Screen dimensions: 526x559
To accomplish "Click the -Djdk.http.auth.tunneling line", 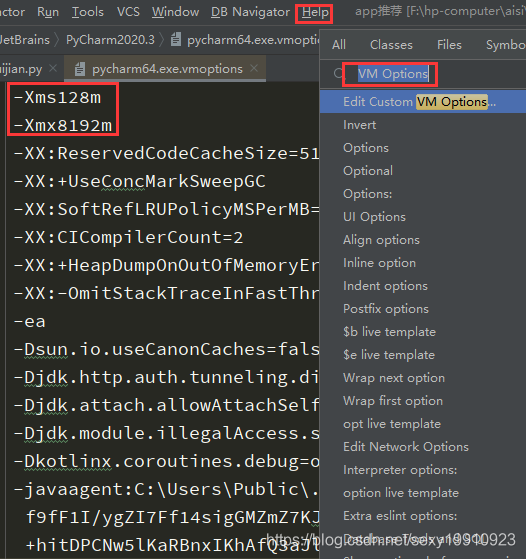I will coord(166,378).
